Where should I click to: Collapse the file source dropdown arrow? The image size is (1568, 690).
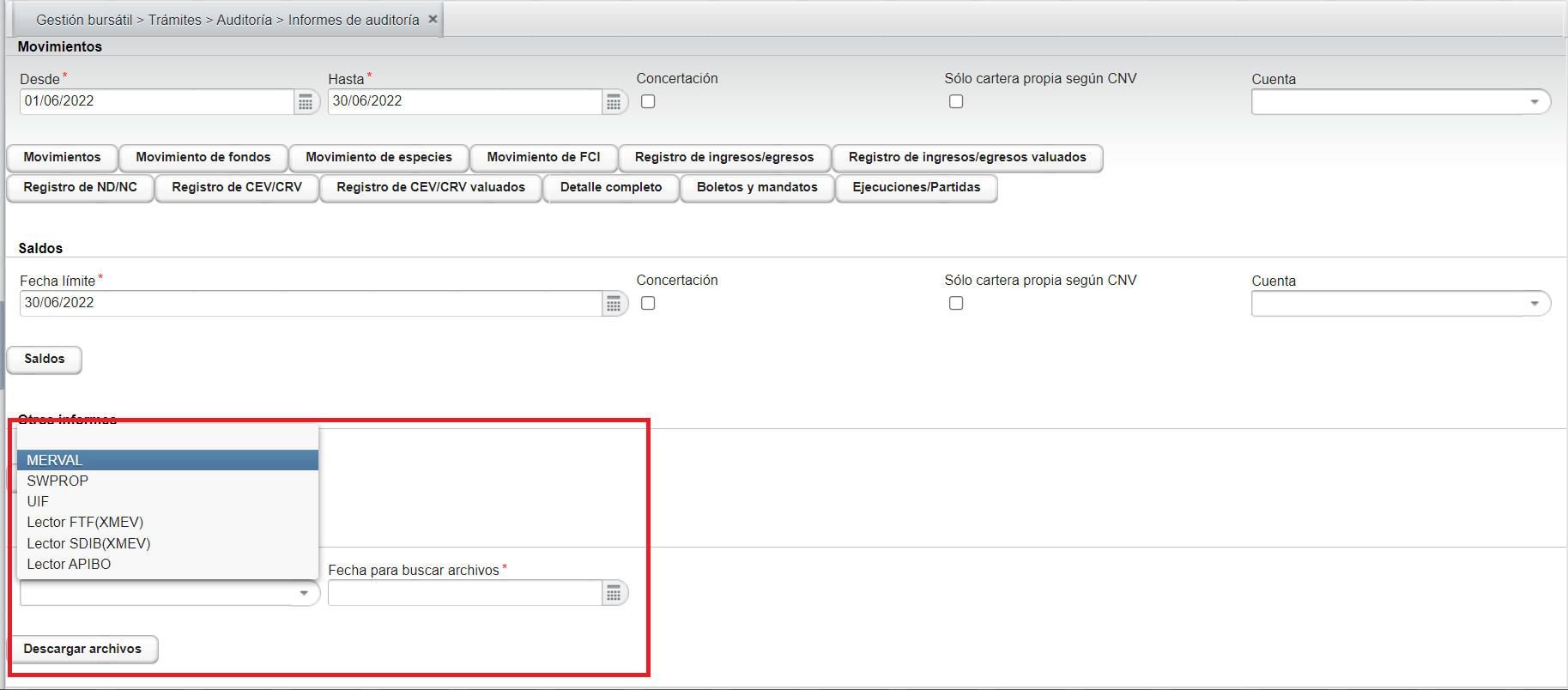pyautogui.click(x=304, y=593)
